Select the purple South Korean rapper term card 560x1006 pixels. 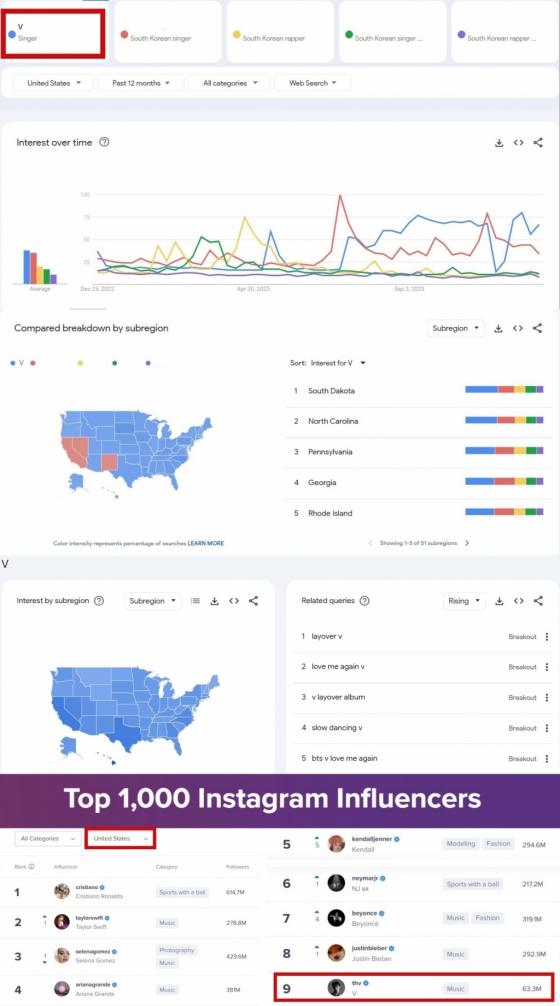click(504, 31)
